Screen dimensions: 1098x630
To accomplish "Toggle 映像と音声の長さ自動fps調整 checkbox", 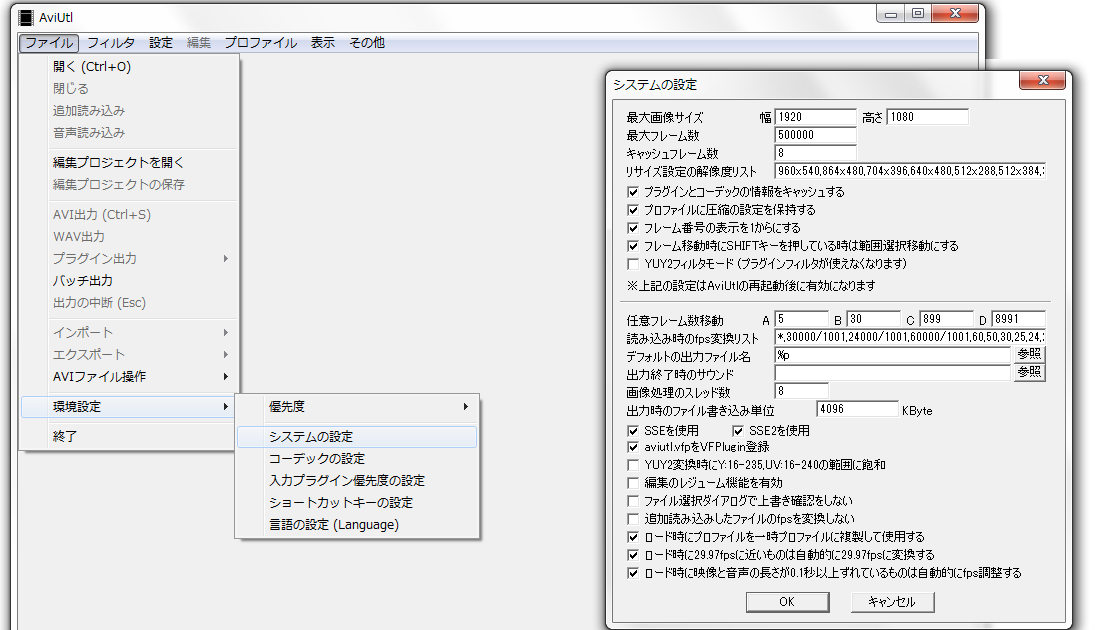I will [633, 573].
